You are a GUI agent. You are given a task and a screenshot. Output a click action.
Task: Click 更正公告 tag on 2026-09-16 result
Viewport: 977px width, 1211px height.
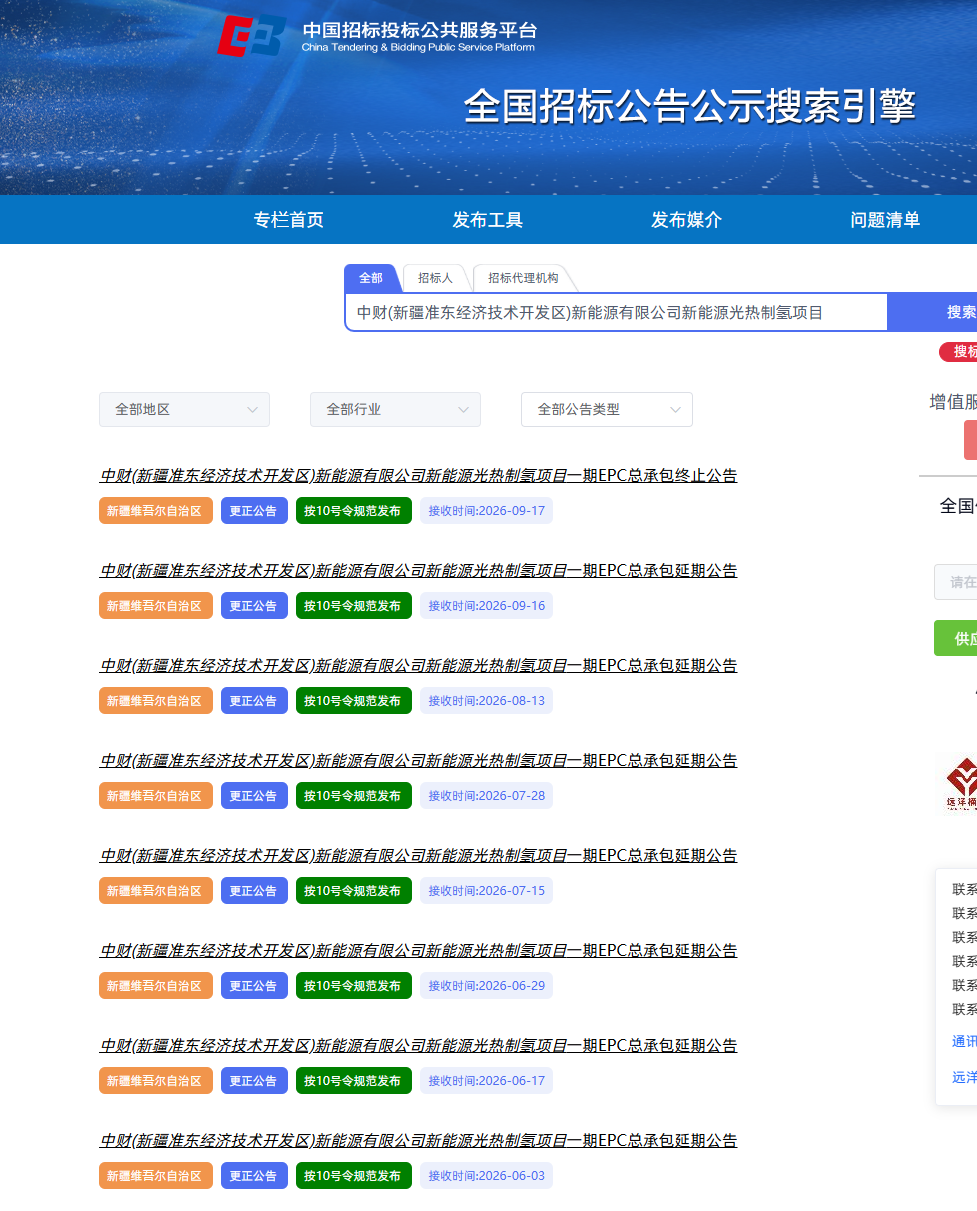pyautogui.click(x=254, y=606)
